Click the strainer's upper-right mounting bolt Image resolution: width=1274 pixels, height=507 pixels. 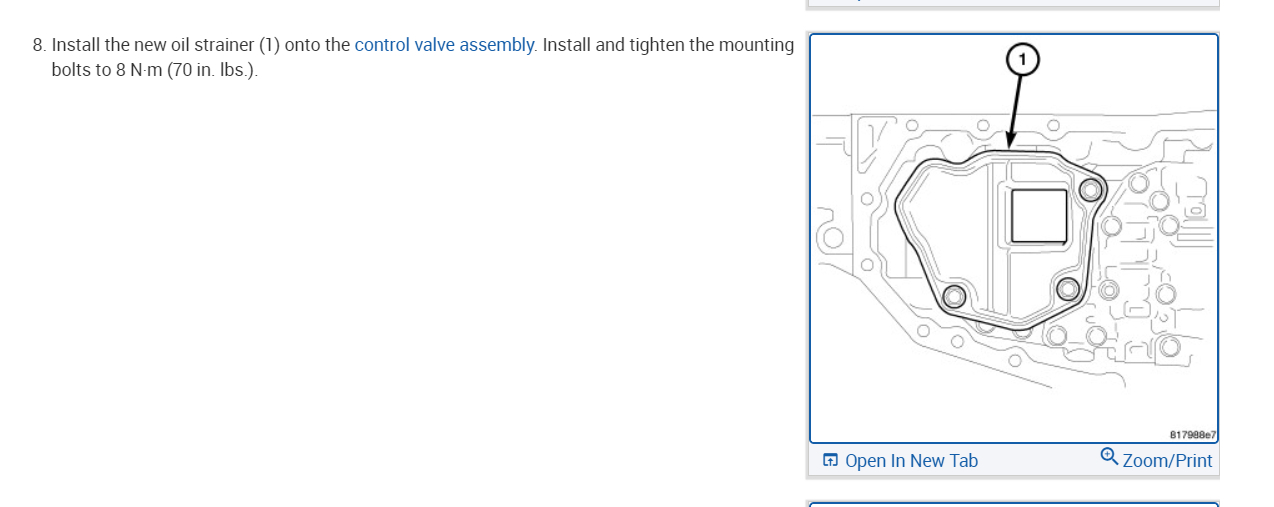(x=1092, y=189)
